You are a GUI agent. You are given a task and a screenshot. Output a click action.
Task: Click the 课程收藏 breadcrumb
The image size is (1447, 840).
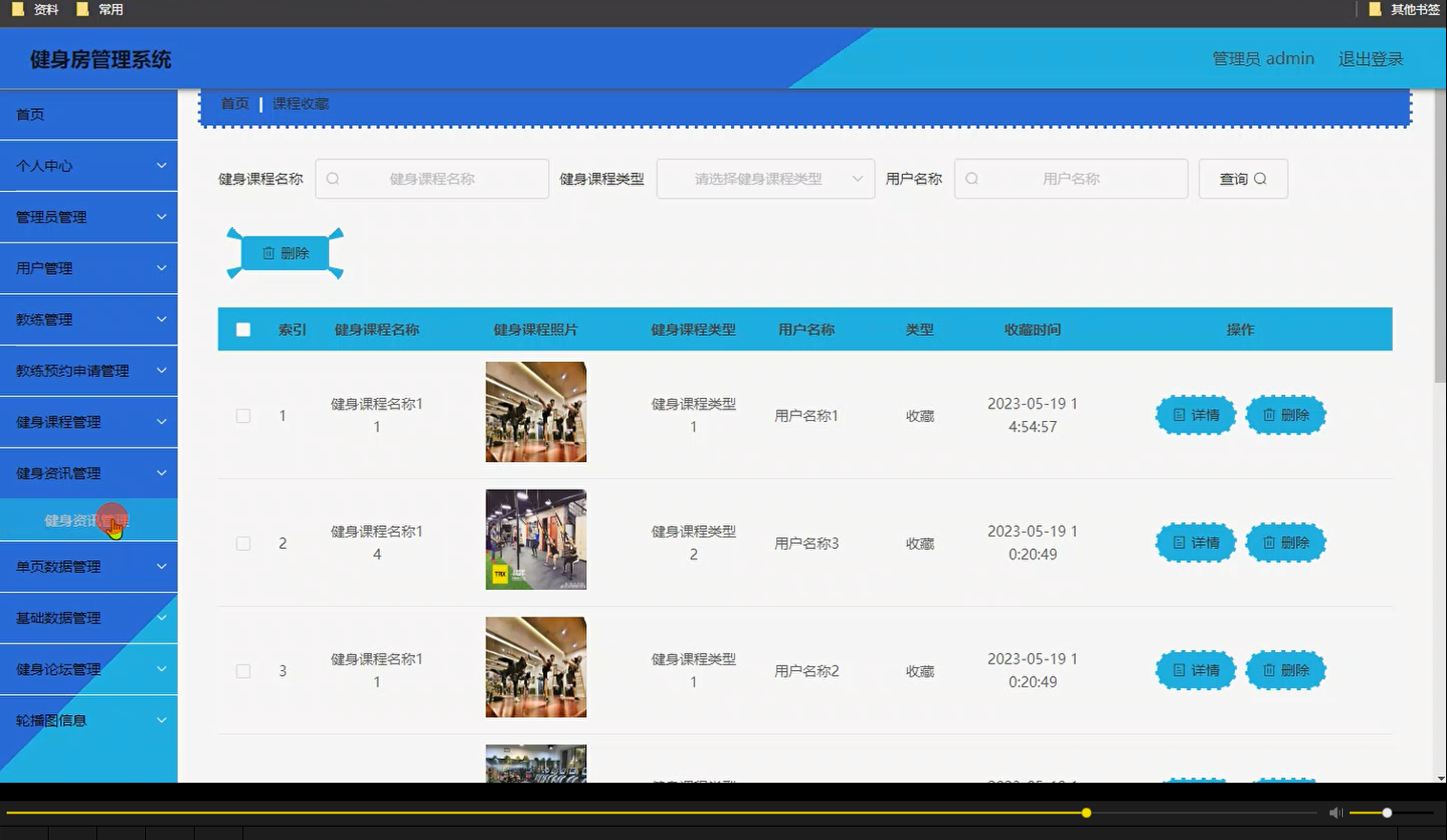(x=301, y=103)
